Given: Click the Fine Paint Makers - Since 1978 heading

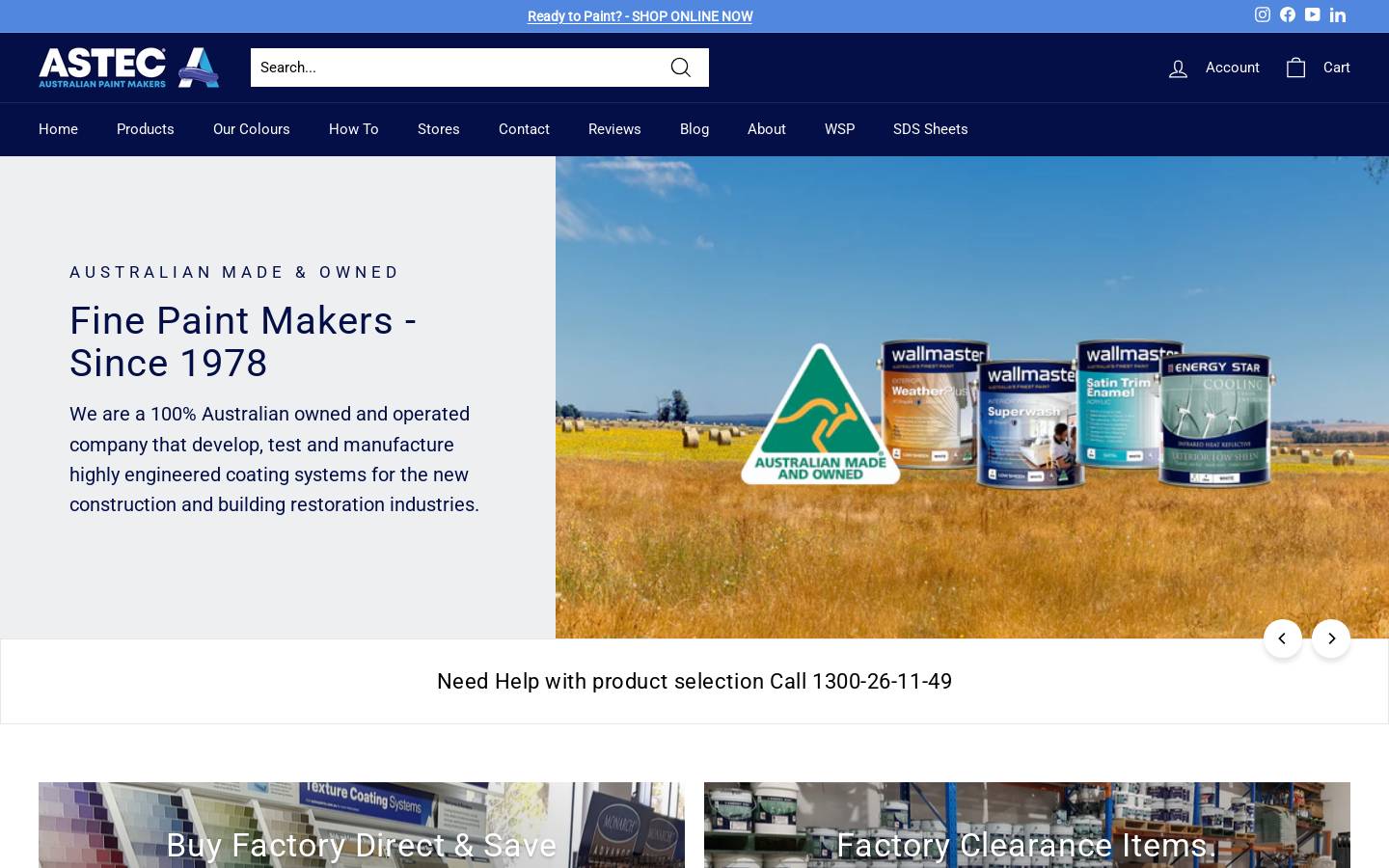Looking at the screenshot, I should pyautogui.click(x=243, y=341).
